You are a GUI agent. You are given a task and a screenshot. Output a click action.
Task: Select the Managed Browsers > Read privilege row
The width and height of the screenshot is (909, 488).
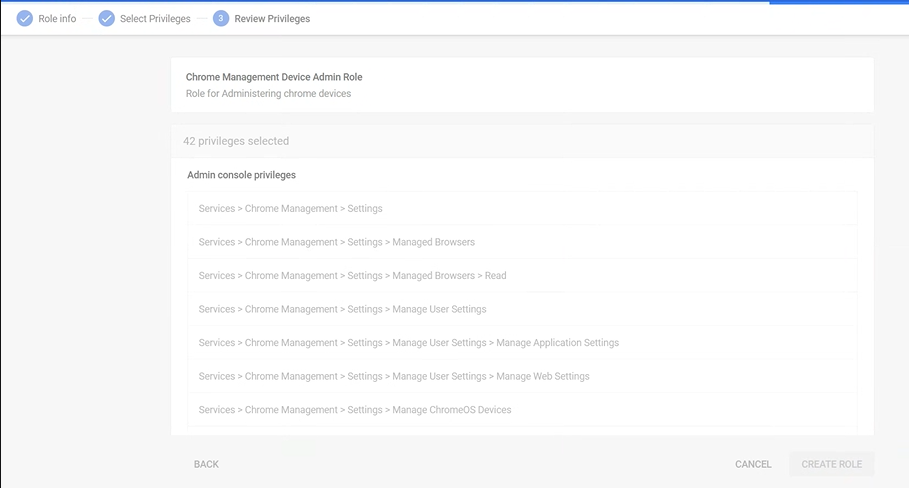(352, 275)
